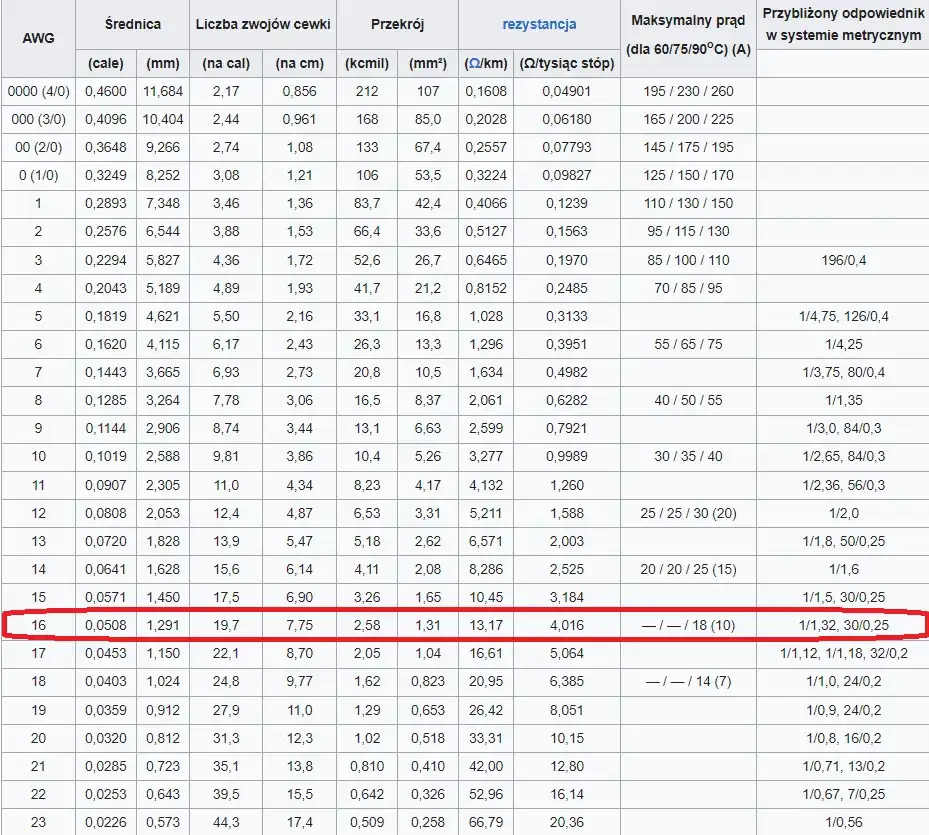This screenshot has width=929, height=835.
Task: Click metric equivalent 1/1,8, 50/0,25
Action: 844,541
